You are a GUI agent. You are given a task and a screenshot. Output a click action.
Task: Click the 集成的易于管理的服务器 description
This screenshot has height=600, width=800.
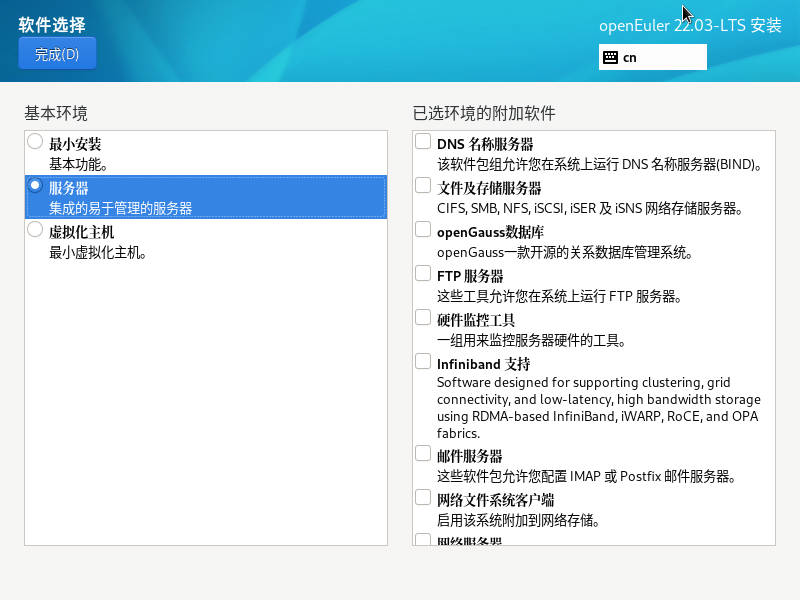click(120, 208)
